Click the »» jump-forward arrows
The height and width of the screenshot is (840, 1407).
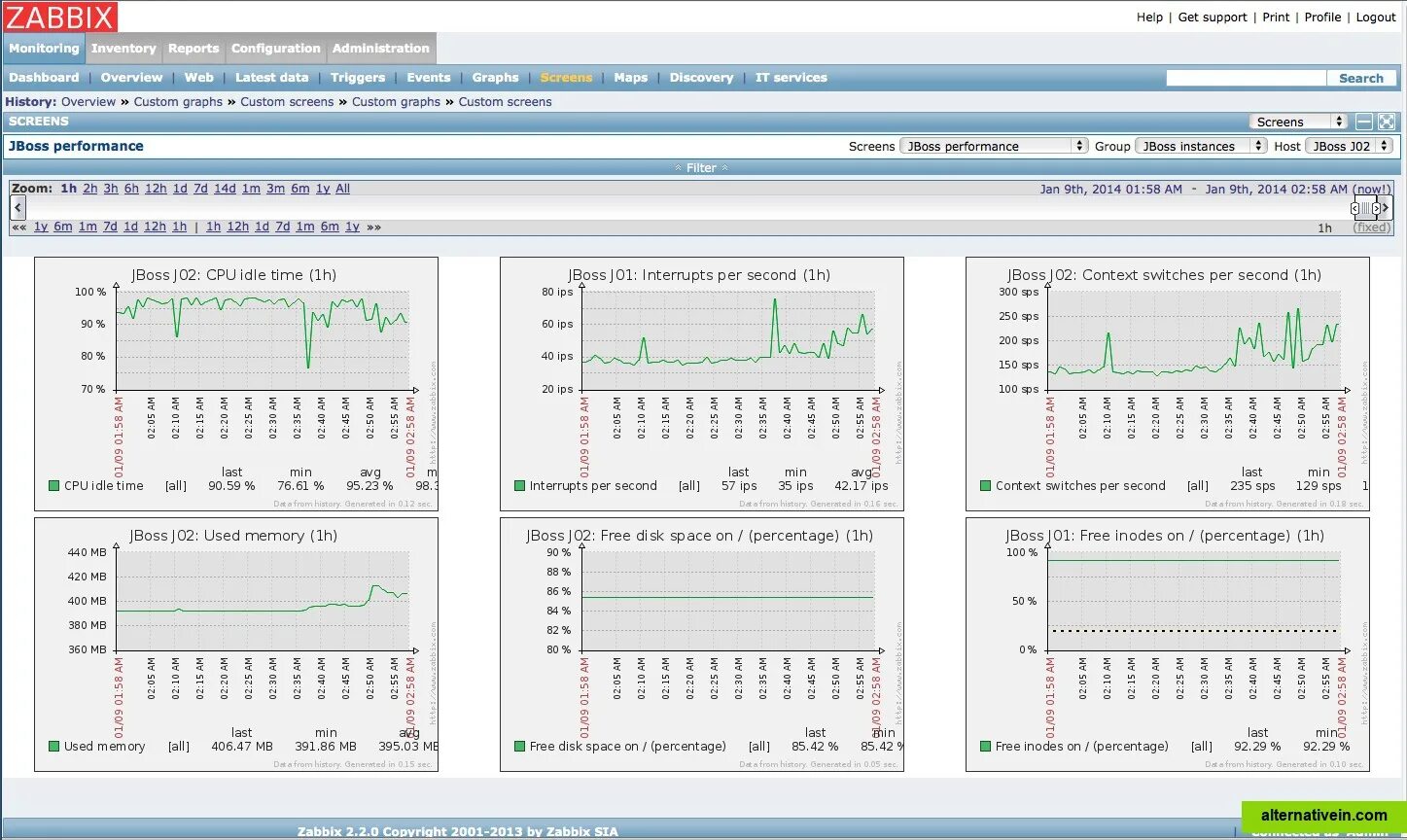pos(373,227)
